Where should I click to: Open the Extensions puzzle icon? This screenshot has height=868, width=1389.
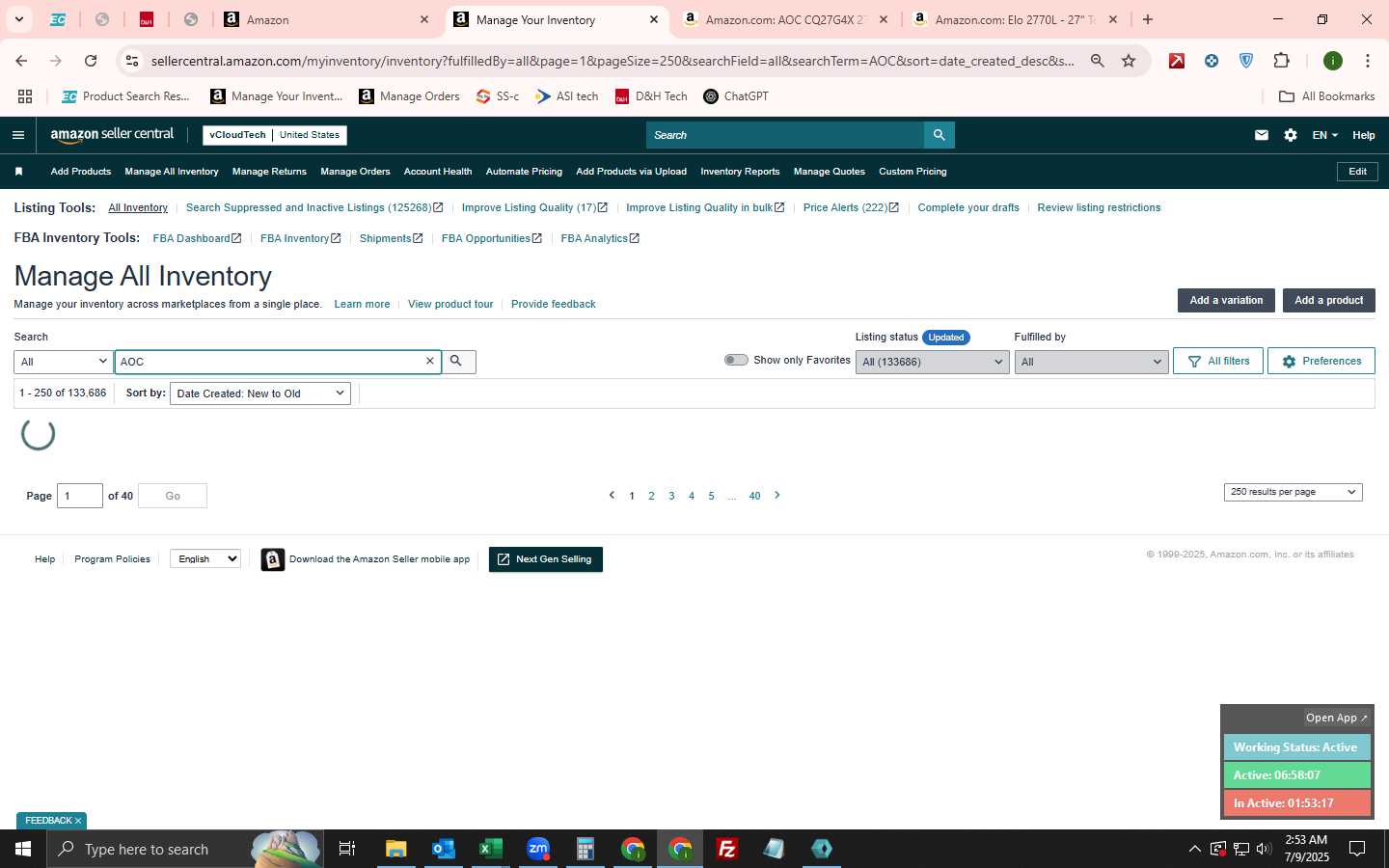(1281, 61)
